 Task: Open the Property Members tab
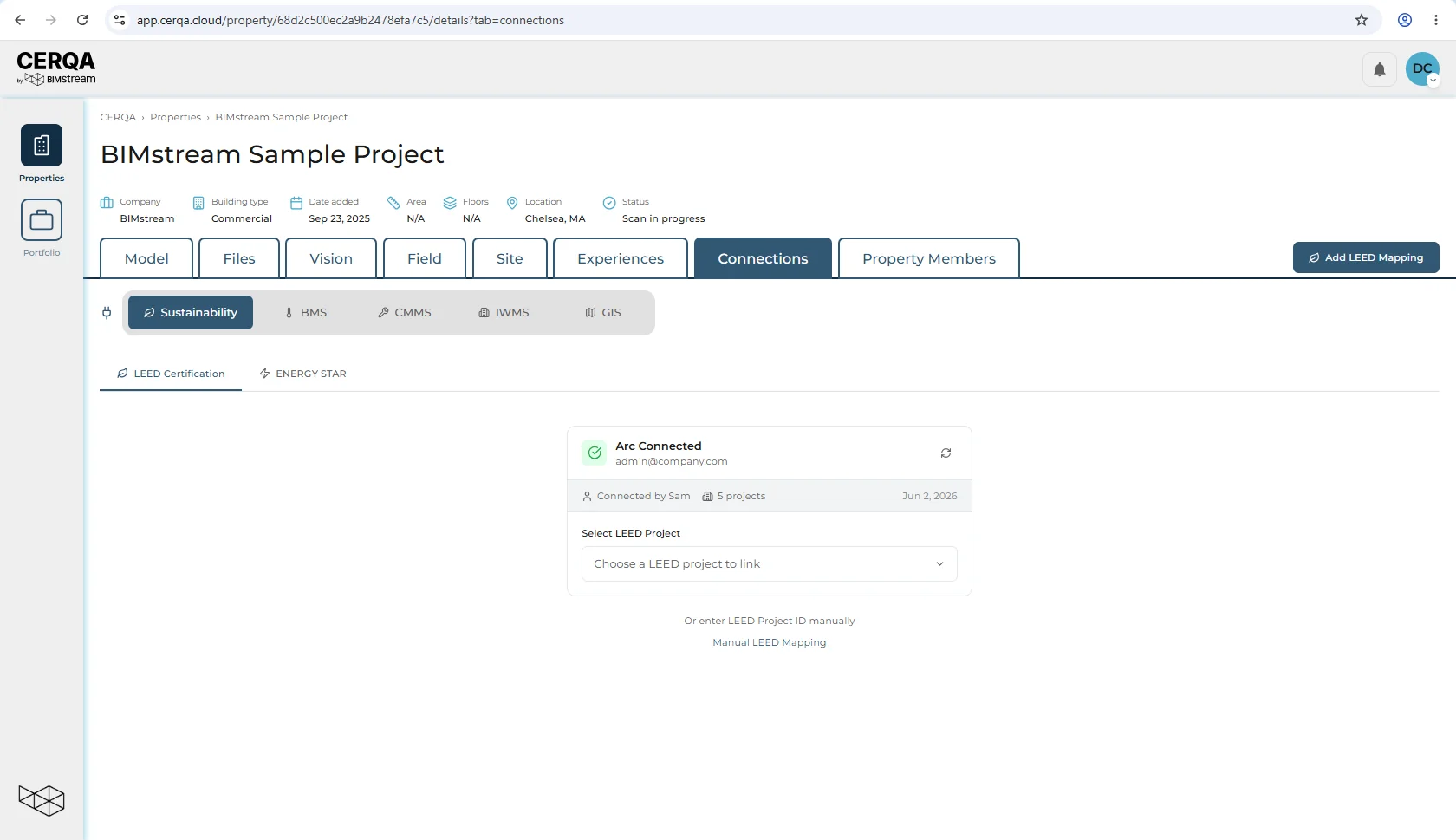[x=929, y=258]
